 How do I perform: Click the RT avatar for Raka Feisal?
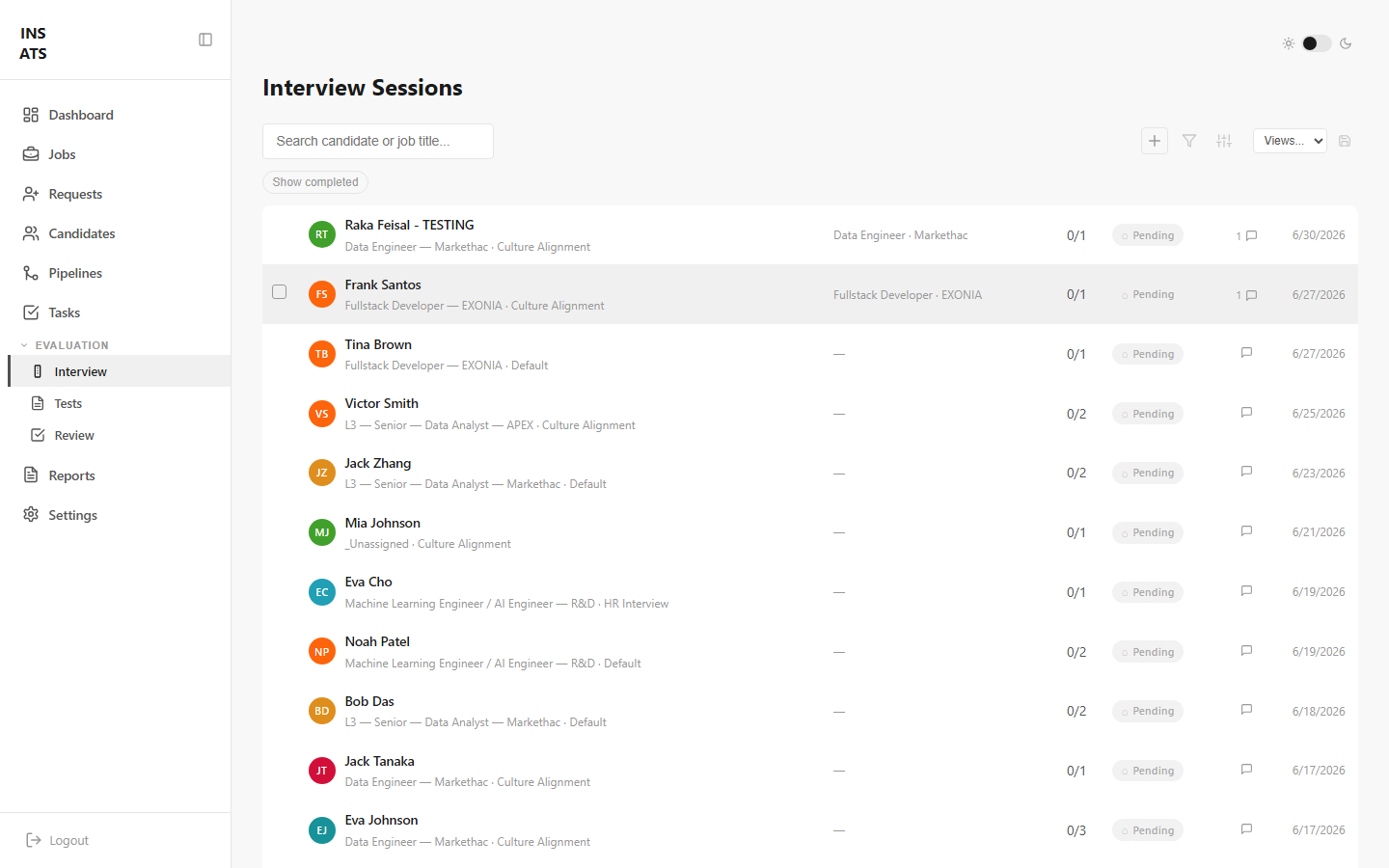click(x=322, y=234)
